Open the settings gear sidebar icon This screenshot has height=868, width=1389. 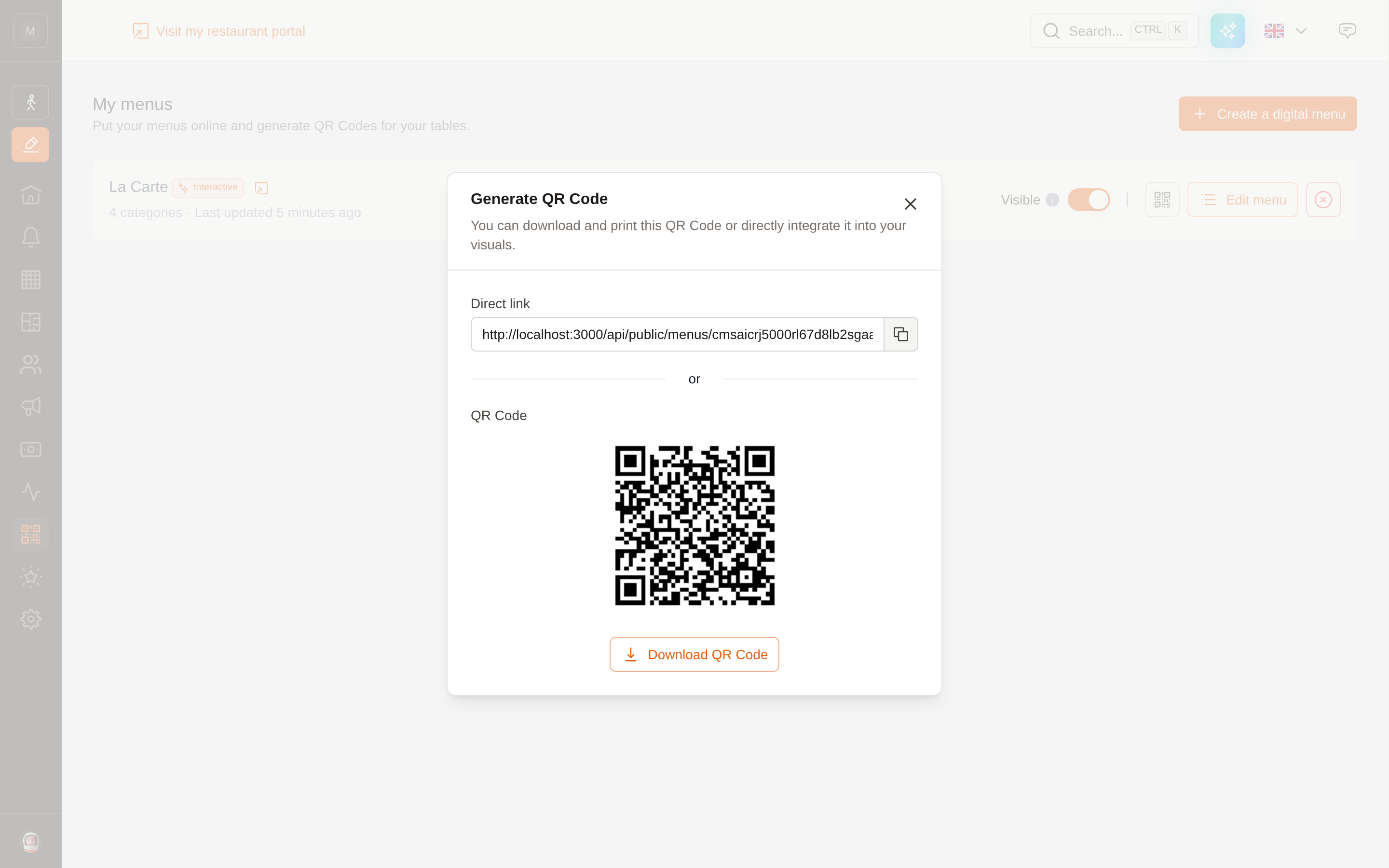click(30, 620)
